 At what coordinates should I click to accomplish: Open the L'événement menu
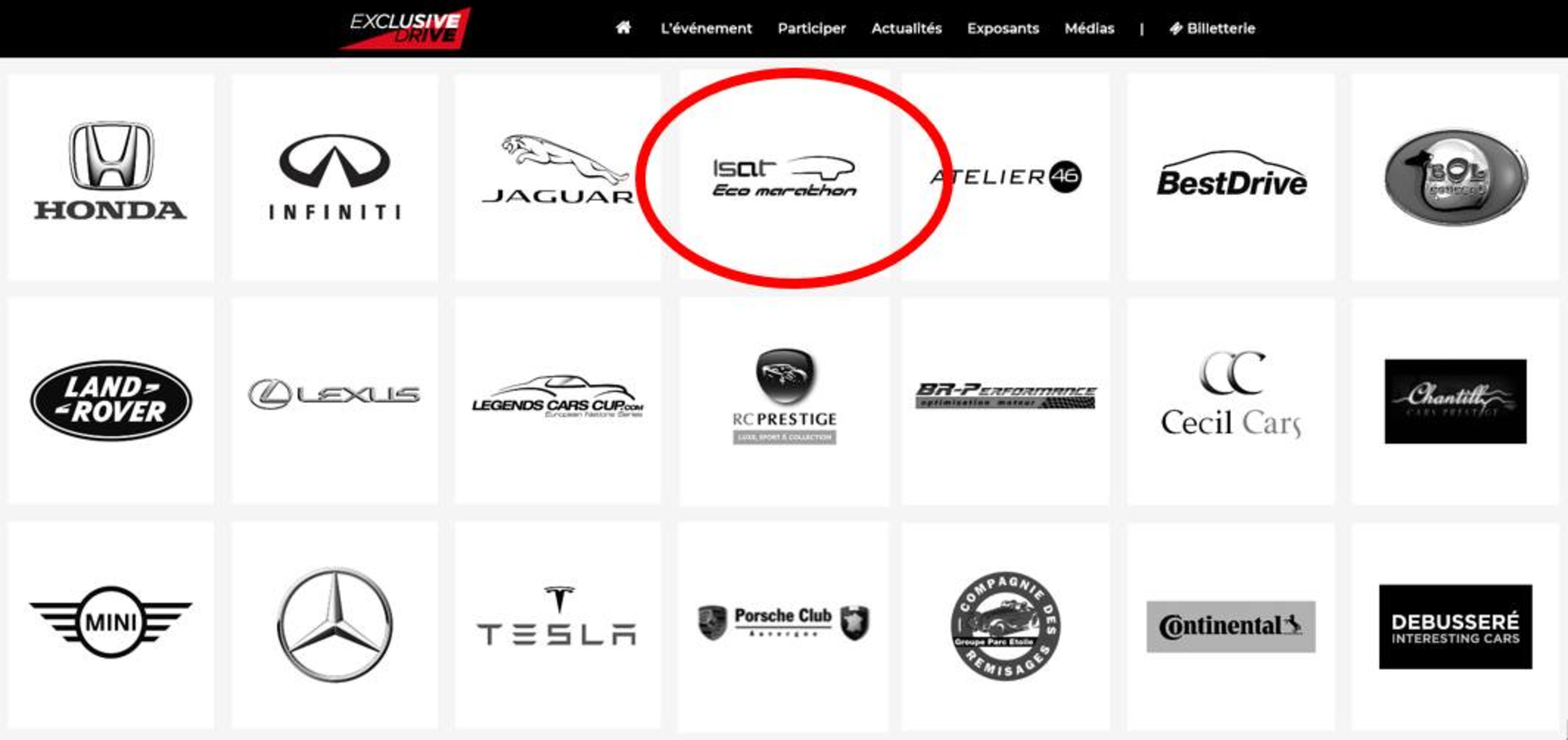(x=706, y=28)
